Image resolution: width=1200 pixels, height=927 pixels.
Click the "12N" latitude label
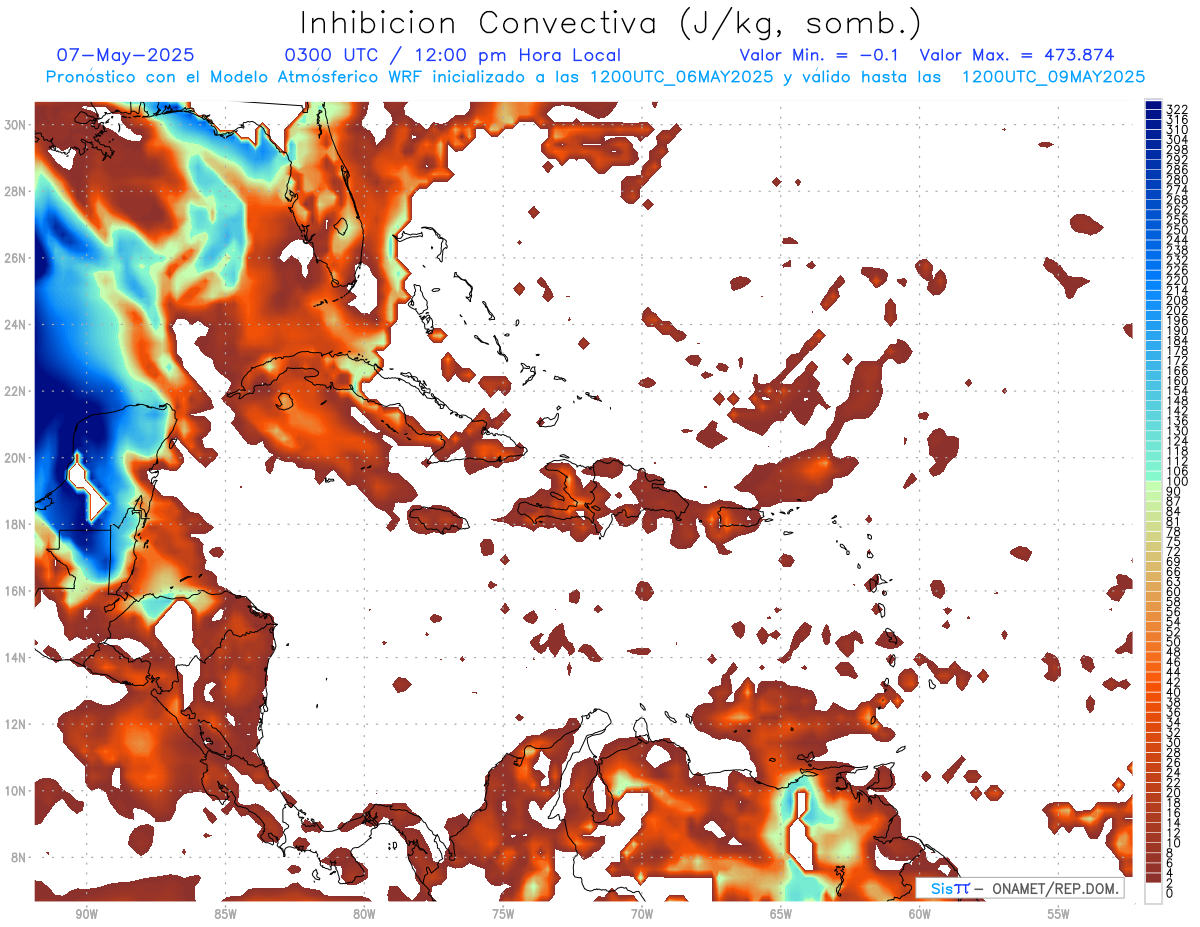[16, 723]
